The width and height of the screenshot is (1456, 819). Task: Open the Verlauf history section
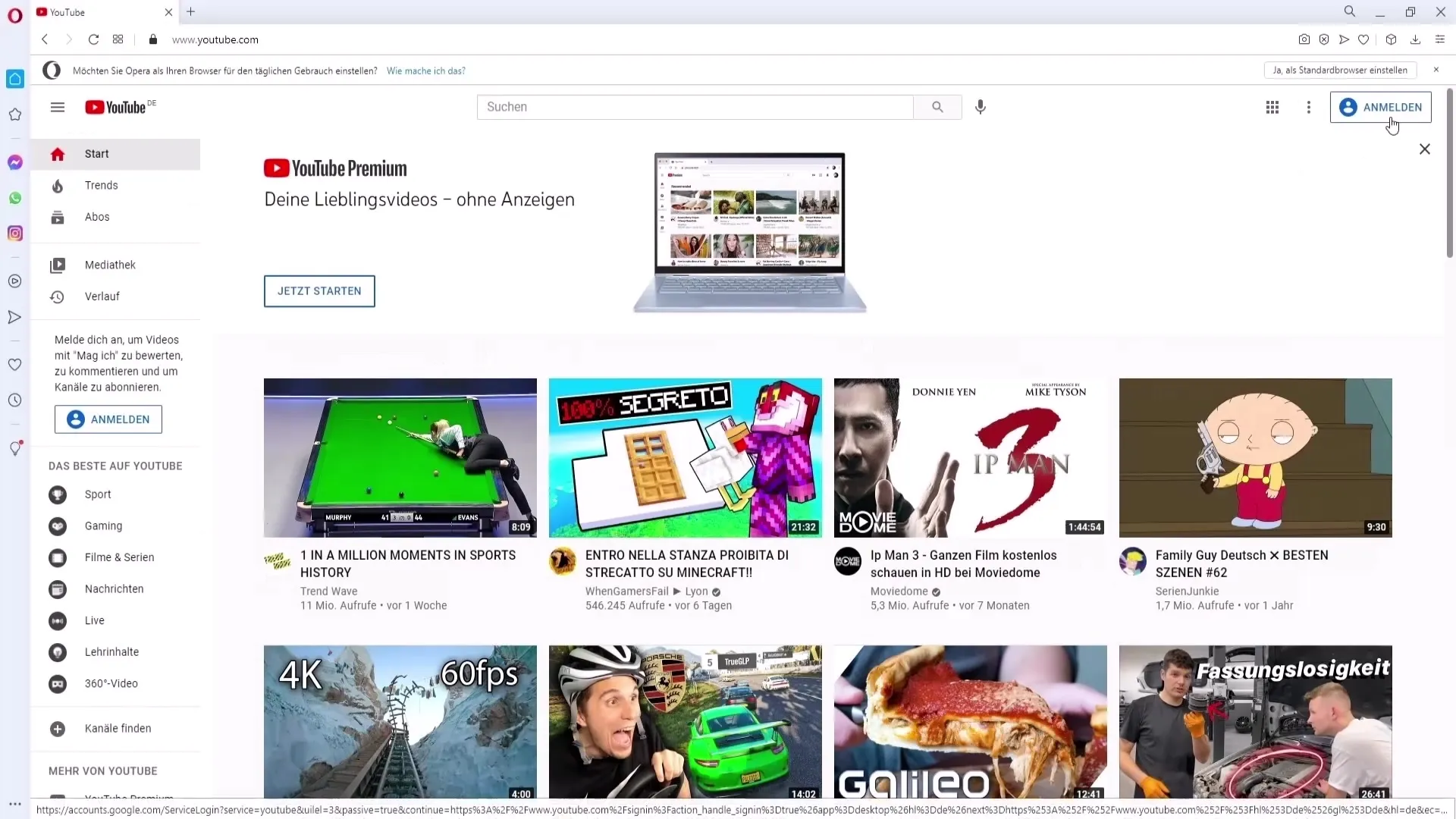pos(102,296)
